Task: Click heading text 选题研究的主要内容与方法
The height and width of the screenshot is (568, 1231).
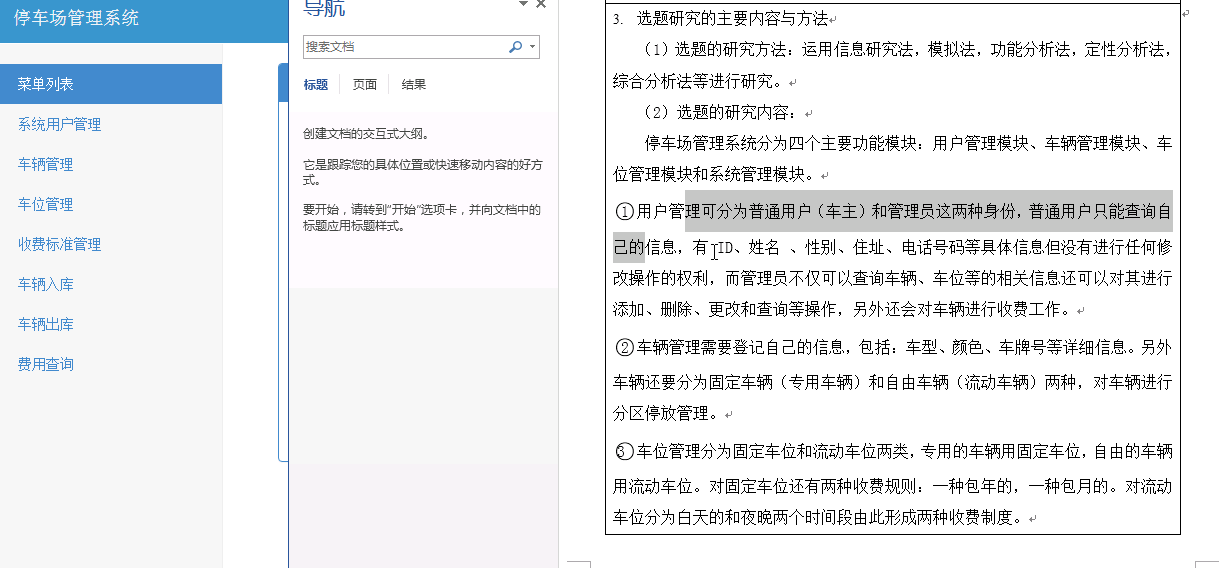Action: click(732, 19)
